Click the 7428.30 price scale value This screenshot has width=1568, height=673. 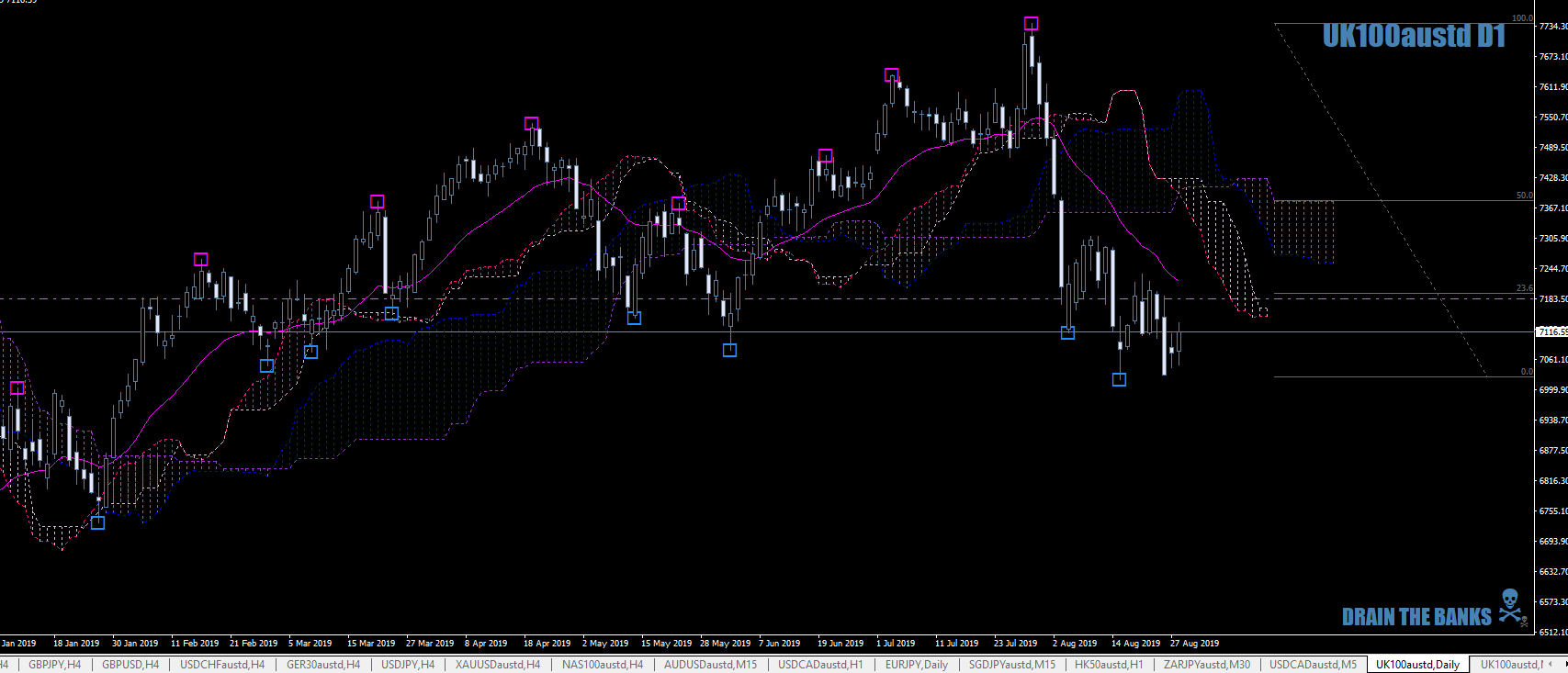click(x=1553, y=178)
